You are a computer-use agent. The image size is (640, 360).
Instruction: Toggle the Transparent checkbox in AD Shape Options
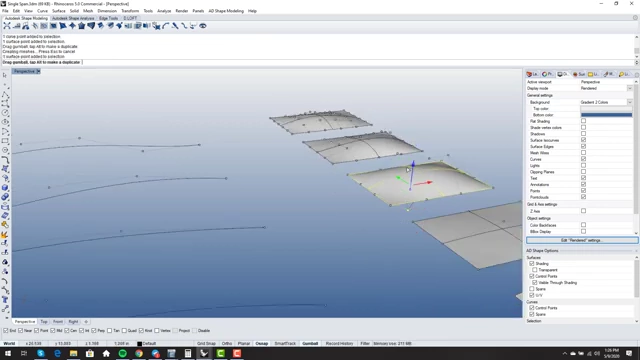coord(535,270)
